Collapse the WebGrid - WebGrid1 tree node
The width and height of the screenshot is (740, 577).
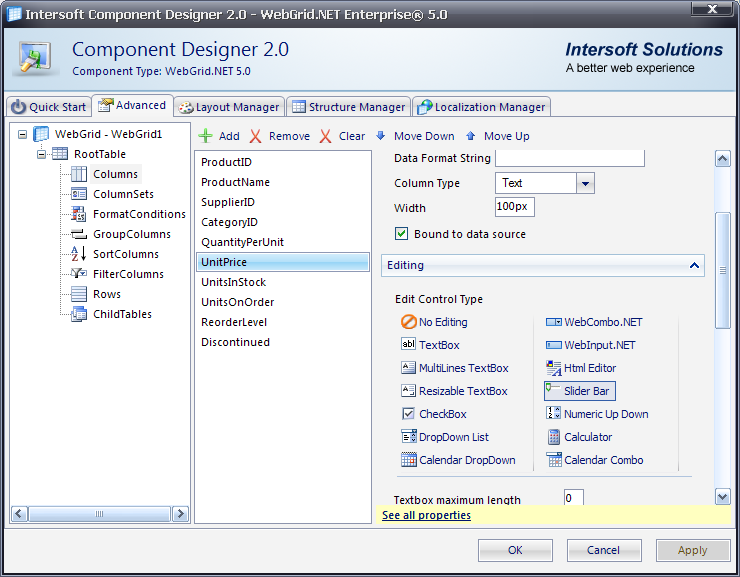pos(22,134)
